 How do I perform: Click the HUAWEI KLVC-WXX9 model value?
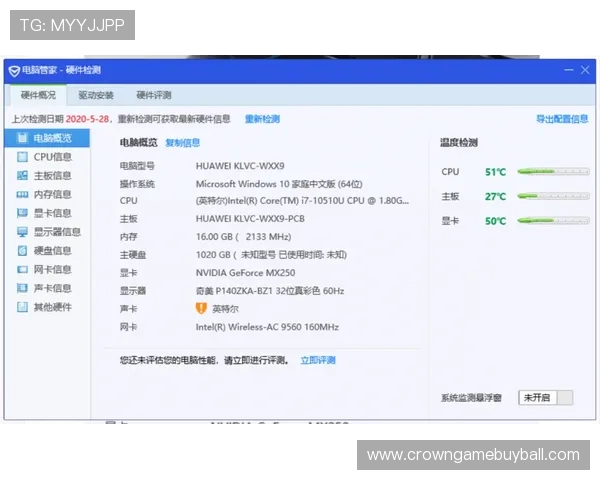pyautogui.click(x=240, y=166)
